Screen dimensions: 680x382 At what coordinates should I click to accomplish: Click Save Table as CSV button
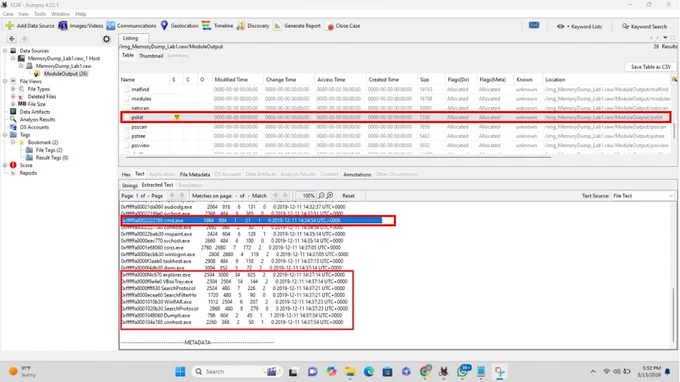click(x=650, y=67)
